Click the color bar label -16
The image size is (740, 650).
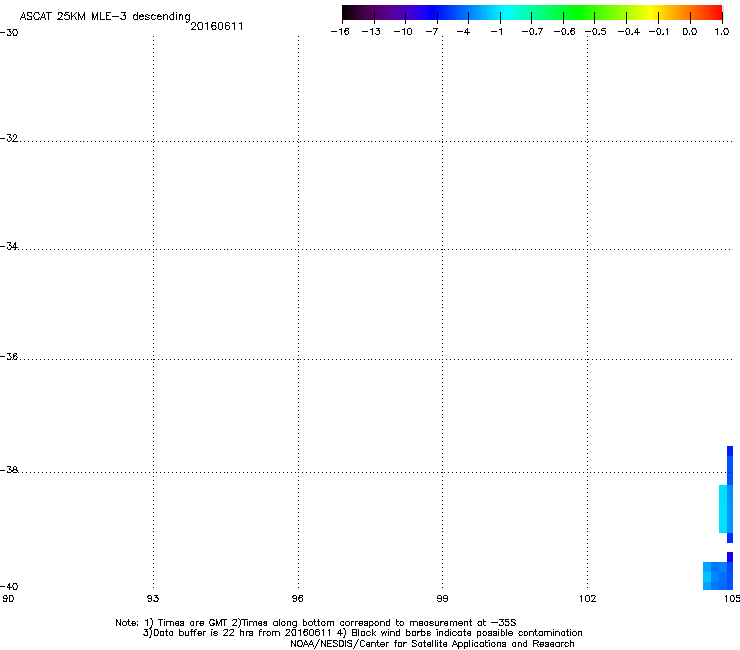pos(340,32)
